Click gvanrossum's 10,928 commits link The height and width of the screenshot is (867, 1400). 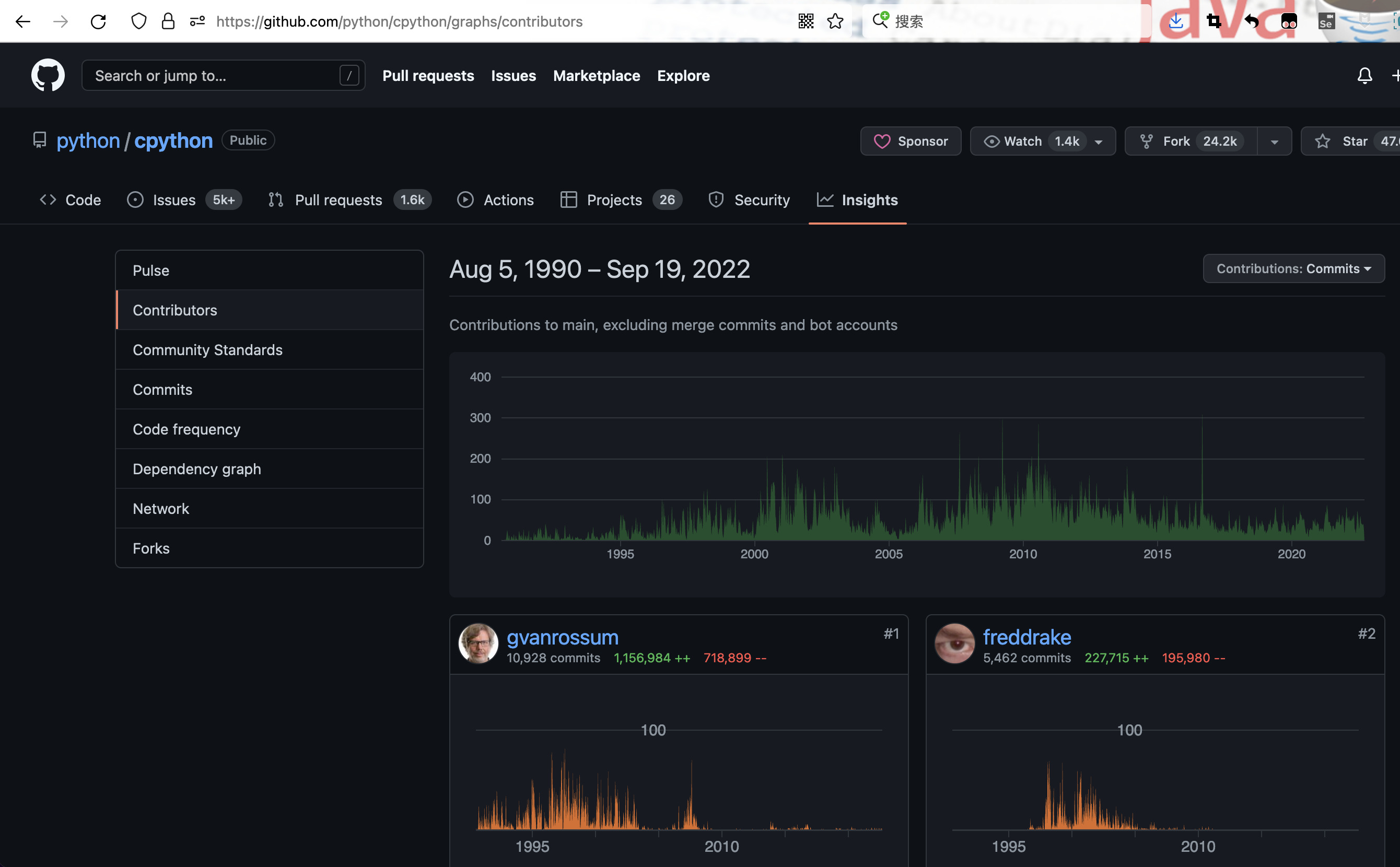coord(553,658)
